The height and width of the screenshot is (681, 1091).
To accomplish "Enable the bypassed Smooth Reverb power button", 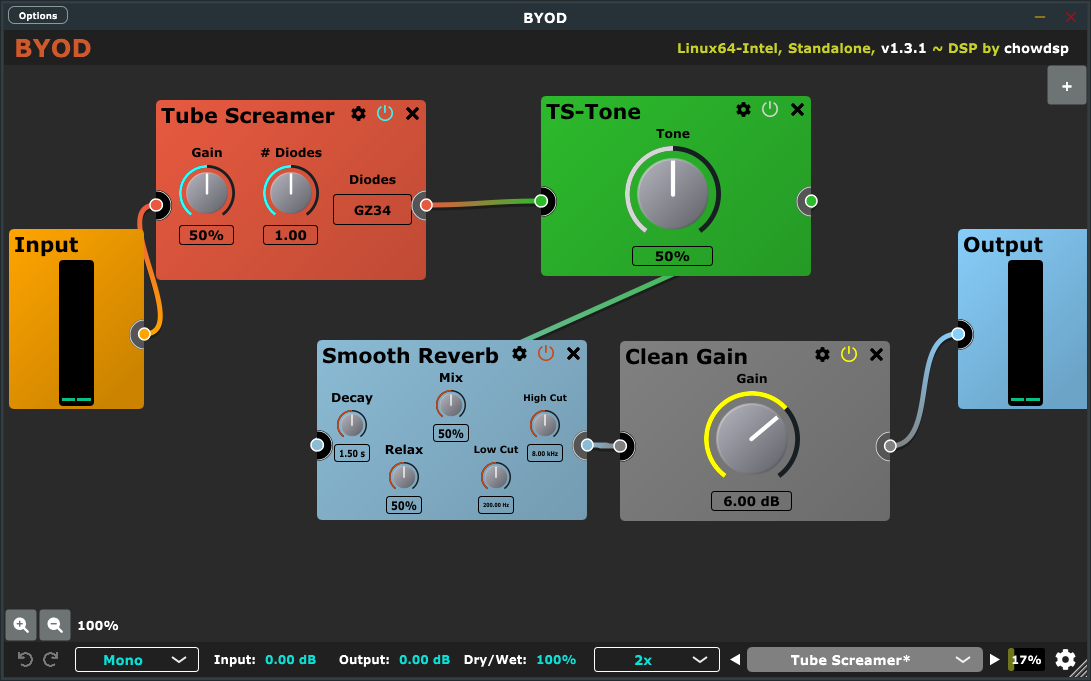I will [546, 354].
